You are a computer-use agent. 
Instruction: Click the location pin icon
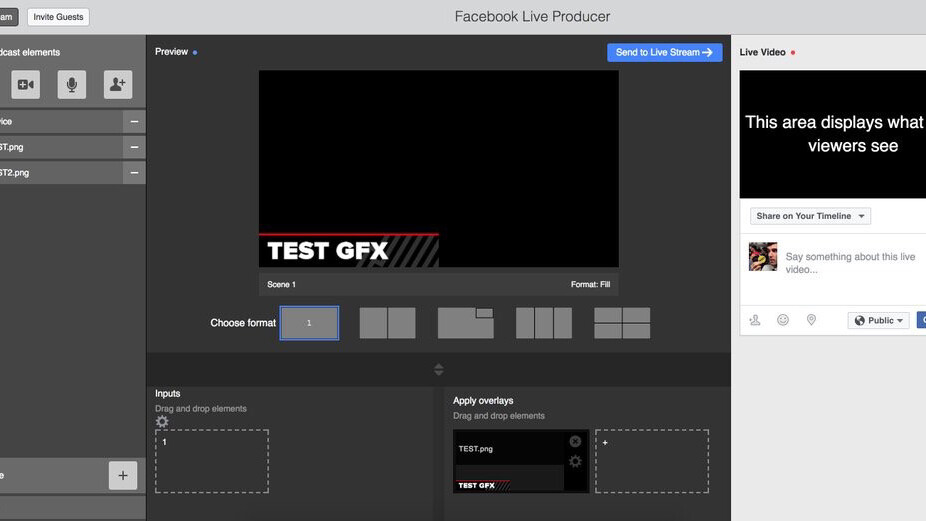[811, 320]
